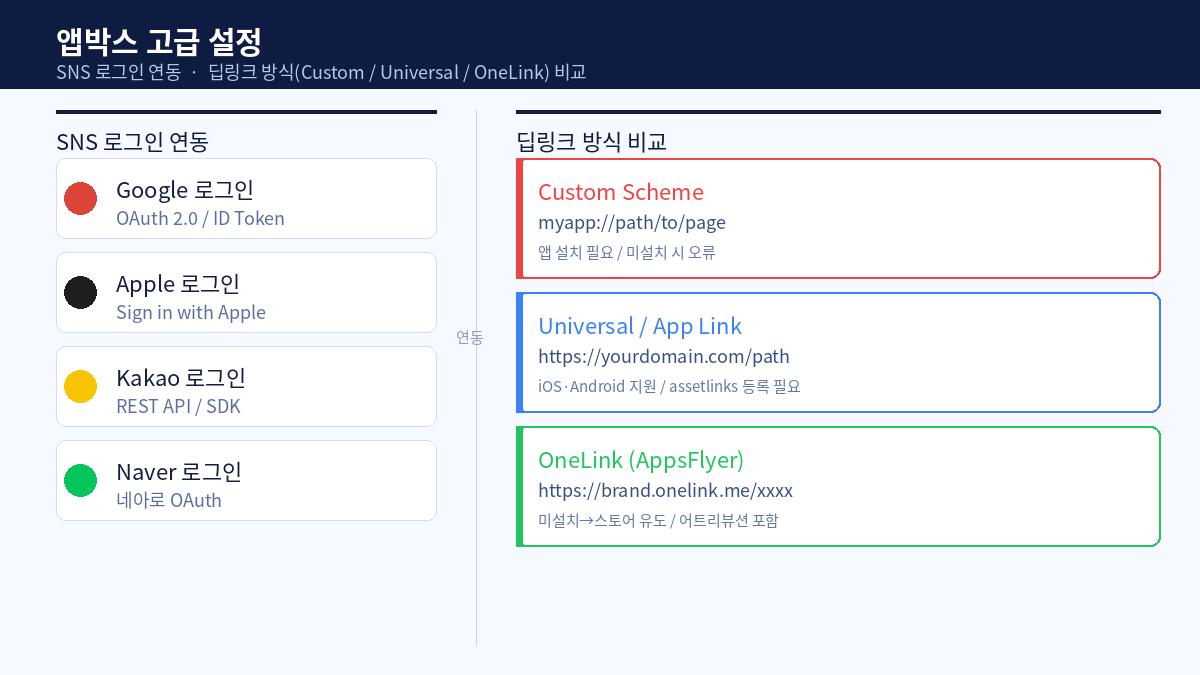The width and height of the screenshot is (1200, 675).
Task: Click the yellow Kakao login icon
Action: coord(81,386)
